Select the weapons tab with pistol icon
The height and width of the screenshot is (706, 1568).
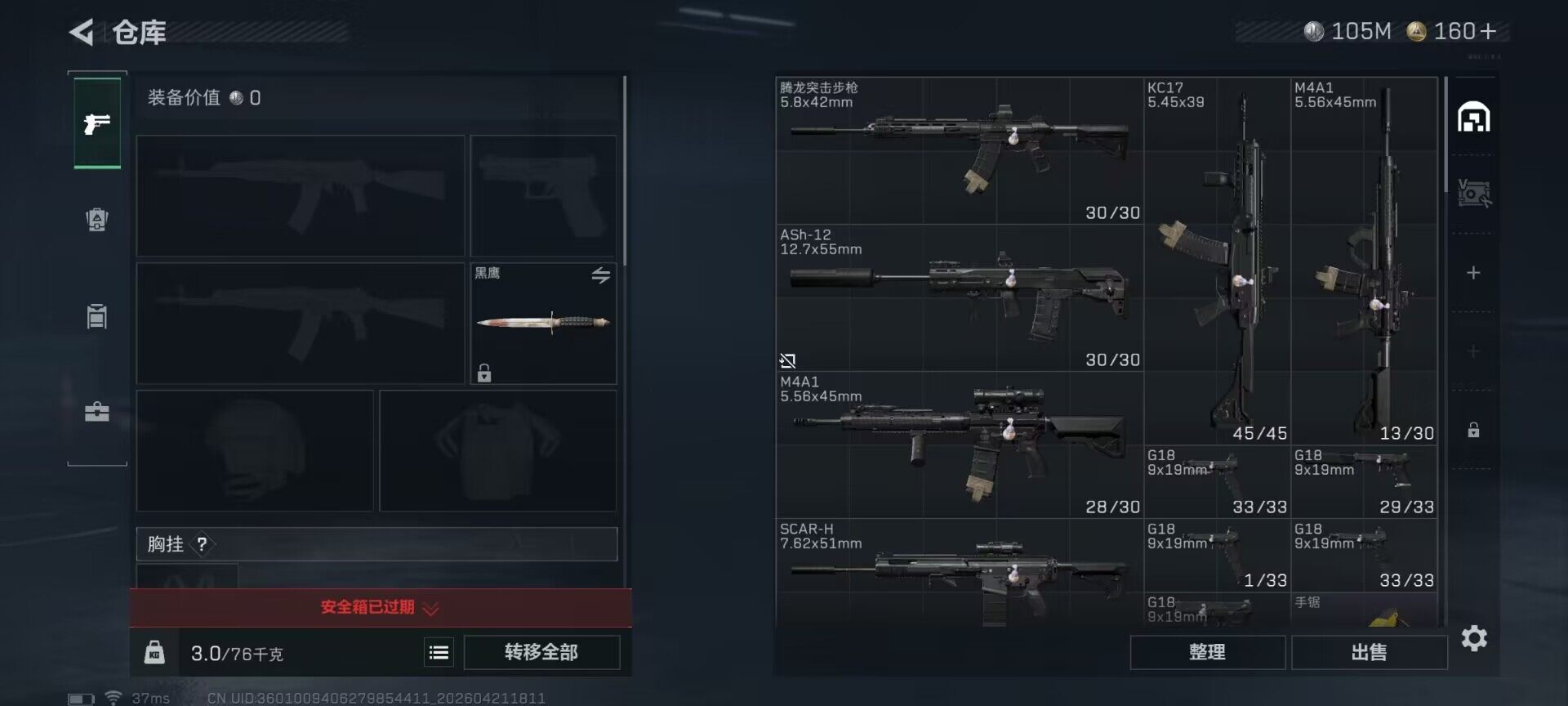97,123
